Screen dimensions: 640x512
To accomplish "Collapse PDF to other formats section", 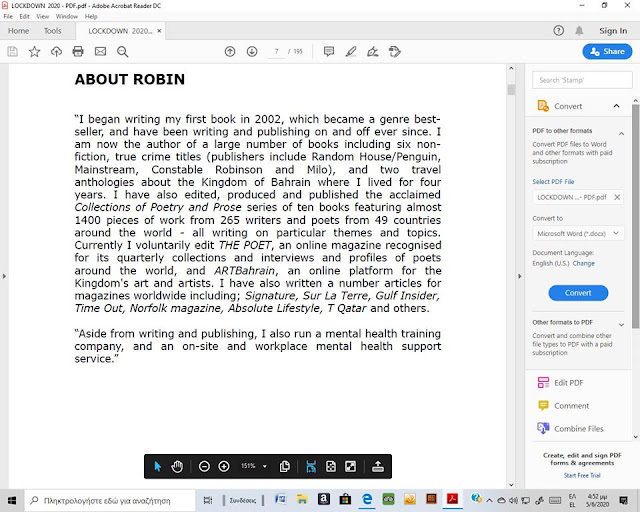I will [x=621, y=133].
